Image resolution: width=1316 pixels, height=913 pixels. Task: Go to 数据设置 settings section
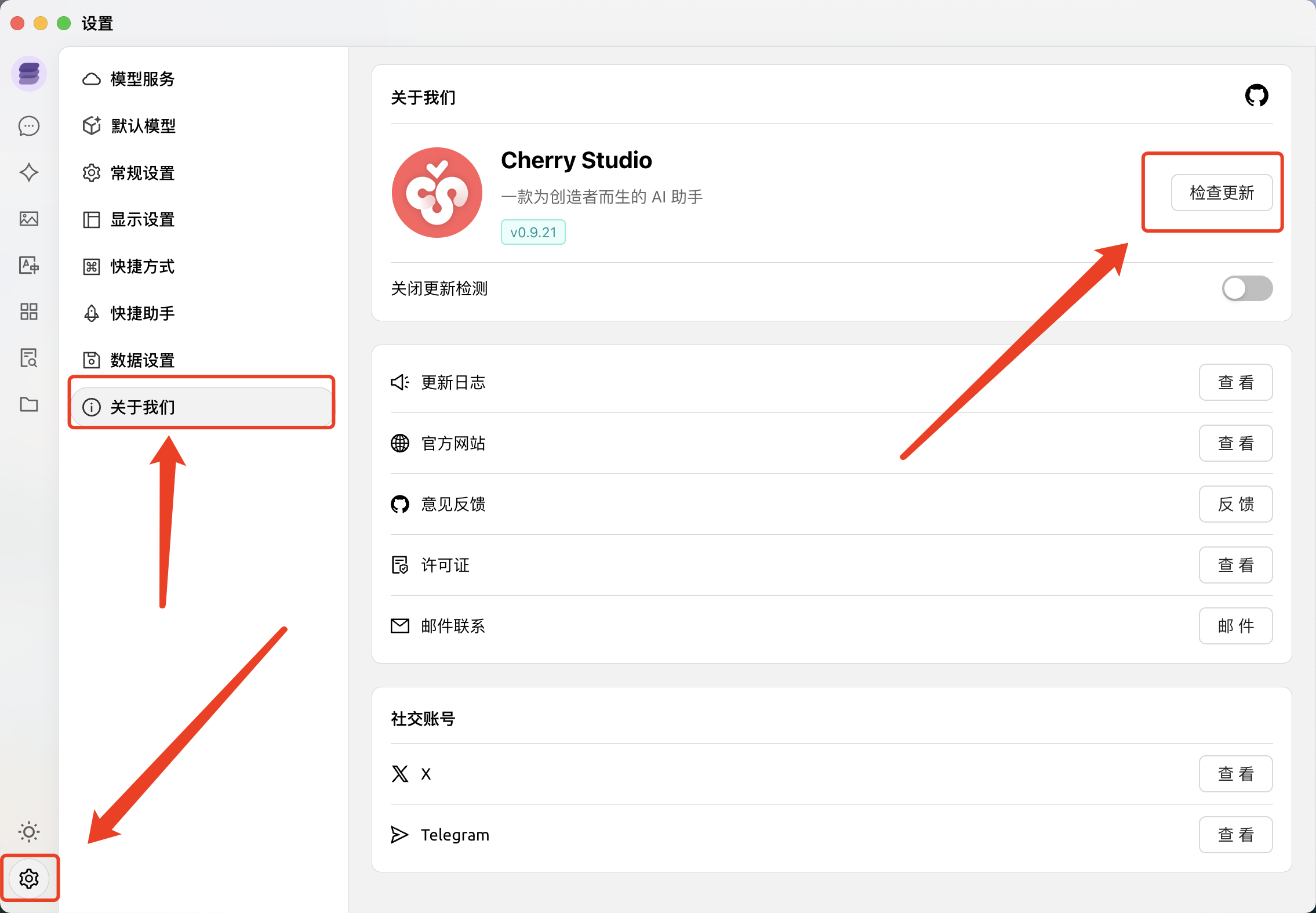click(142, 360)
